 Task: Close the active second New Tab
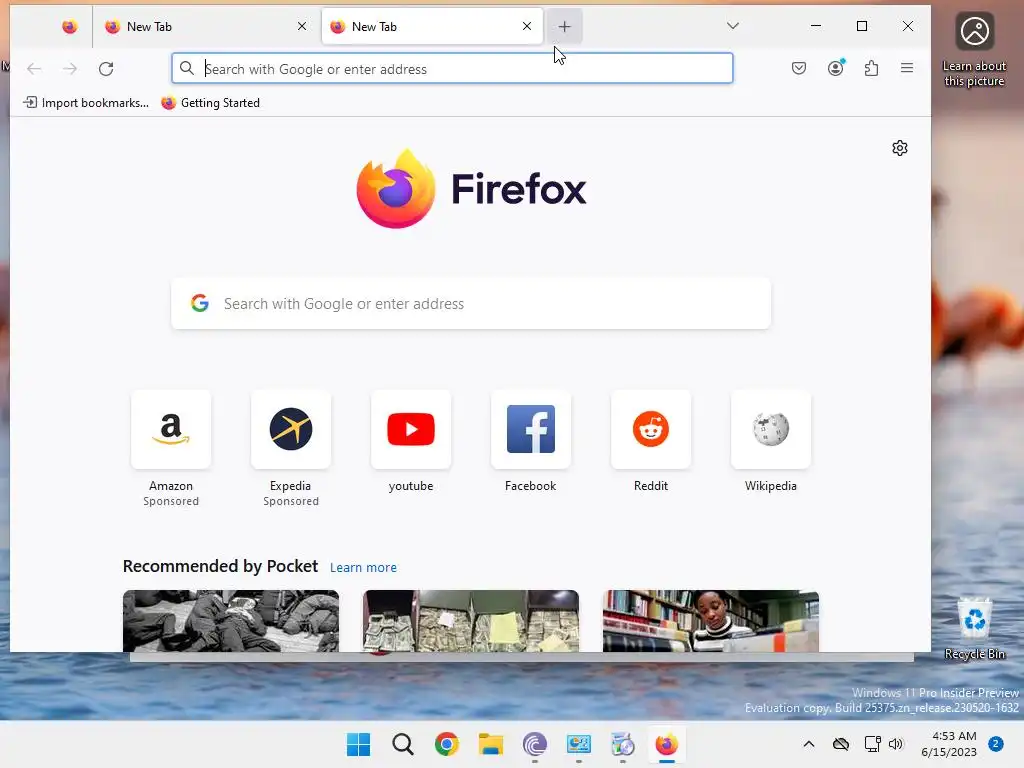(x=527, y=26)
